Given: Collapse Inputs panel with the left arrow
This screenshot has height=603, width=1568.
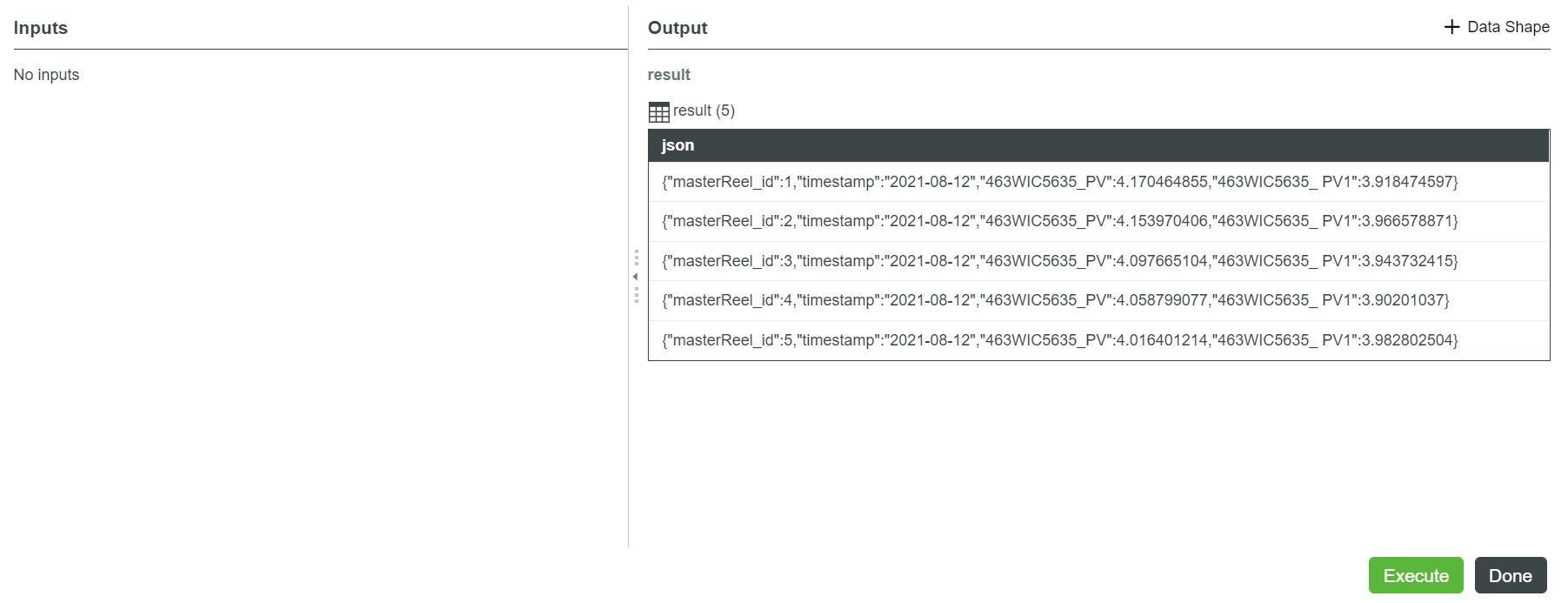Looking at the screenshot, I should 635,277.
